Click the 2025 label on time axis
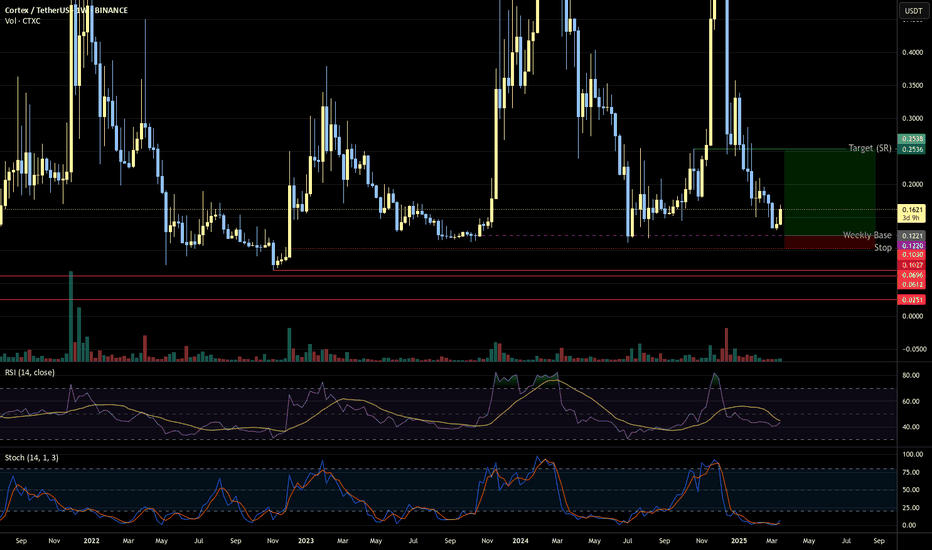932x550 pixels. [x=739, y=540]
